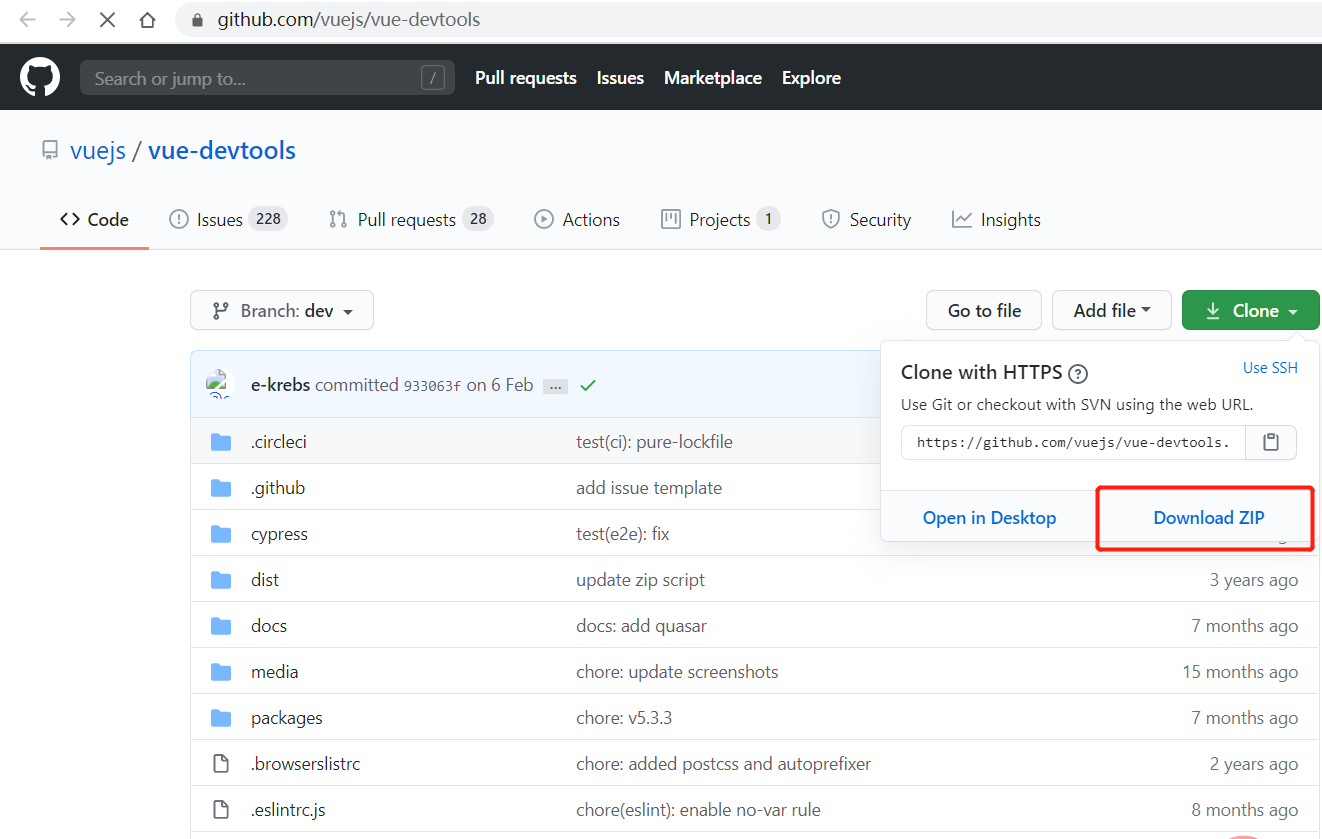Click the green check status icon
This screenshot has width=1322, height=839.
(588, 385)
